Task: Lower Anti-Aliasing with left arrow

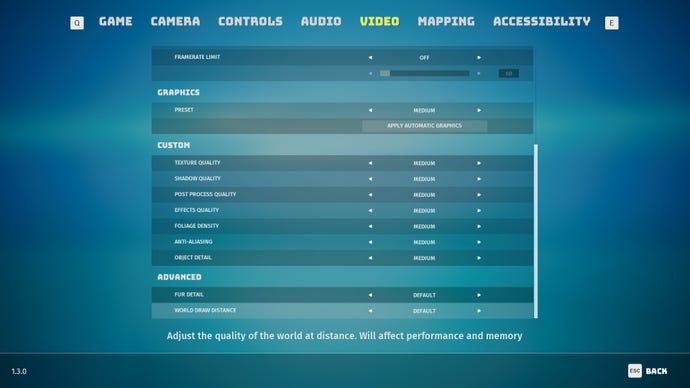Action: [x=370, y=242]
